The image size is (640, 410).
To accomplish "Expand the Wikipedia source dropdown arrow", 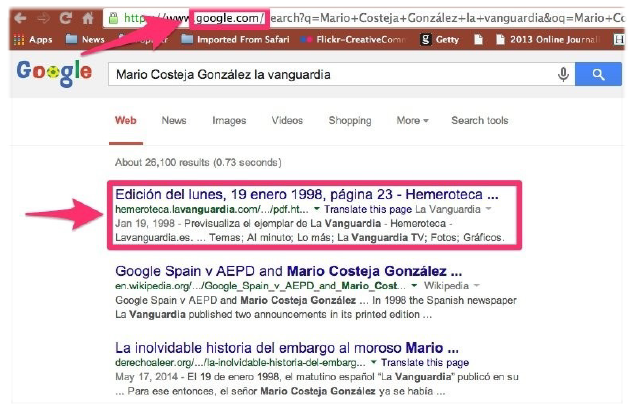I will [x=476, y=286].
